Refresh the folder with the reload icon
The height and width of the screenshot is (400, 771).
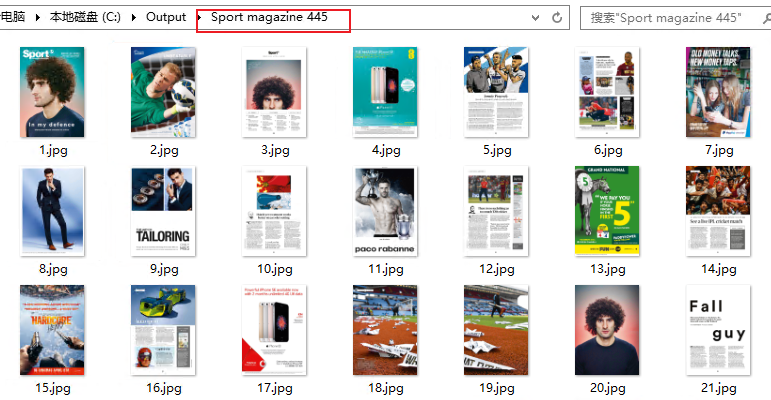coord(557,18)
